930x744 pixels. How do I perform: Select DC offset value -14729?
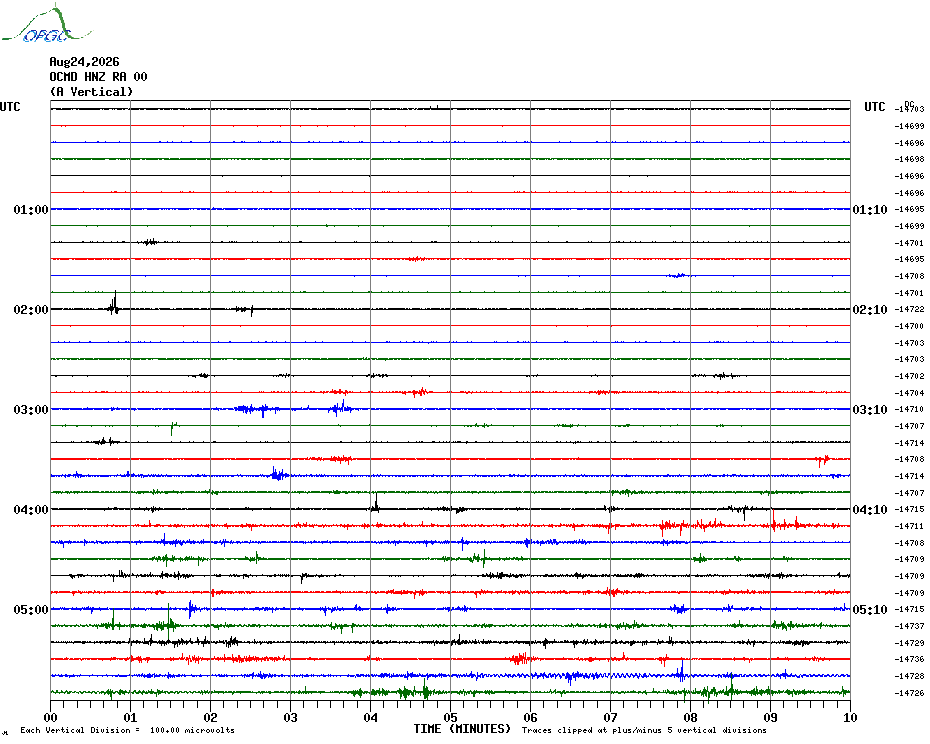909,643
